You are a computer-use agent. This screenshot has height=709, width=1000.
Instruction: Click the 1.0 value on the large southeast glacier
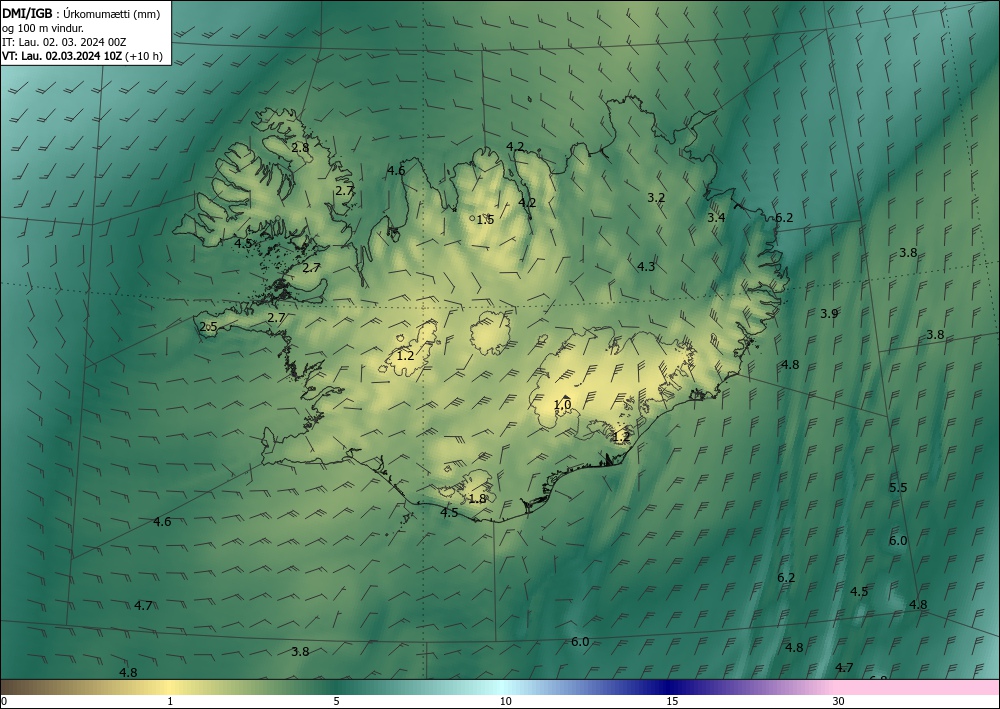pos(562,404)
